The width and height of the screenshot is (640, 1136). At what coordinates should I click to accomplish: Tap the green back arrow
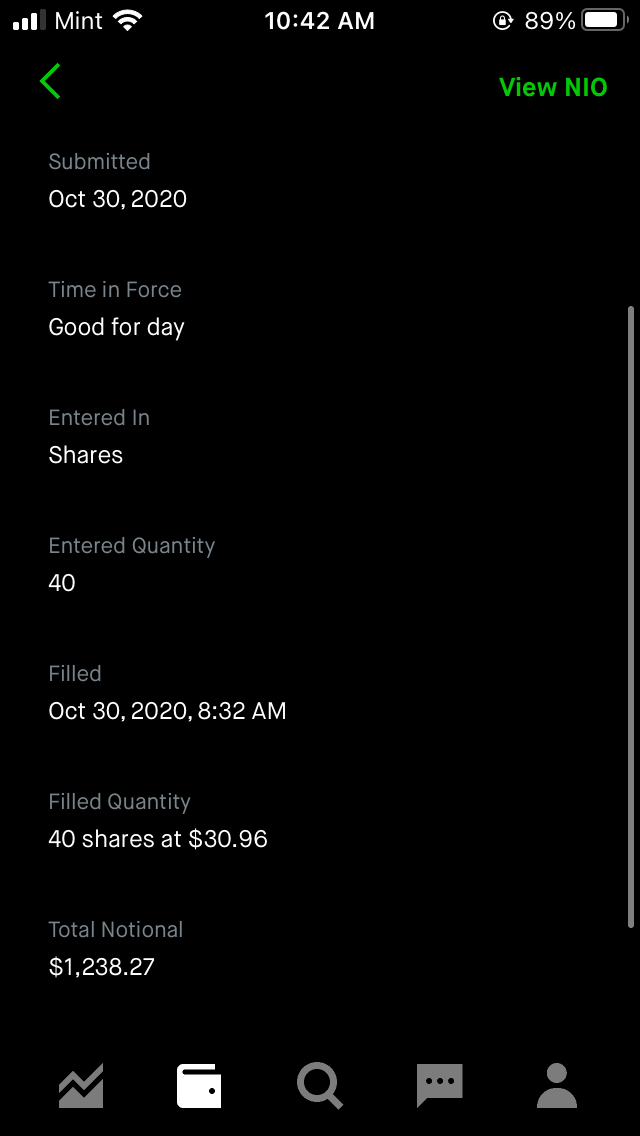click(51, 82)
